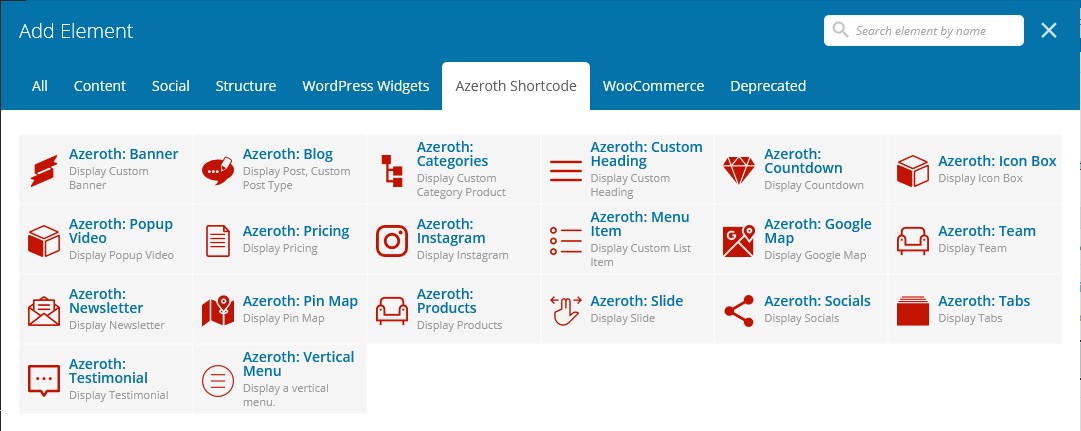Click the Instagram camera icon
The image size is (1081, 431).
[392, 241]
